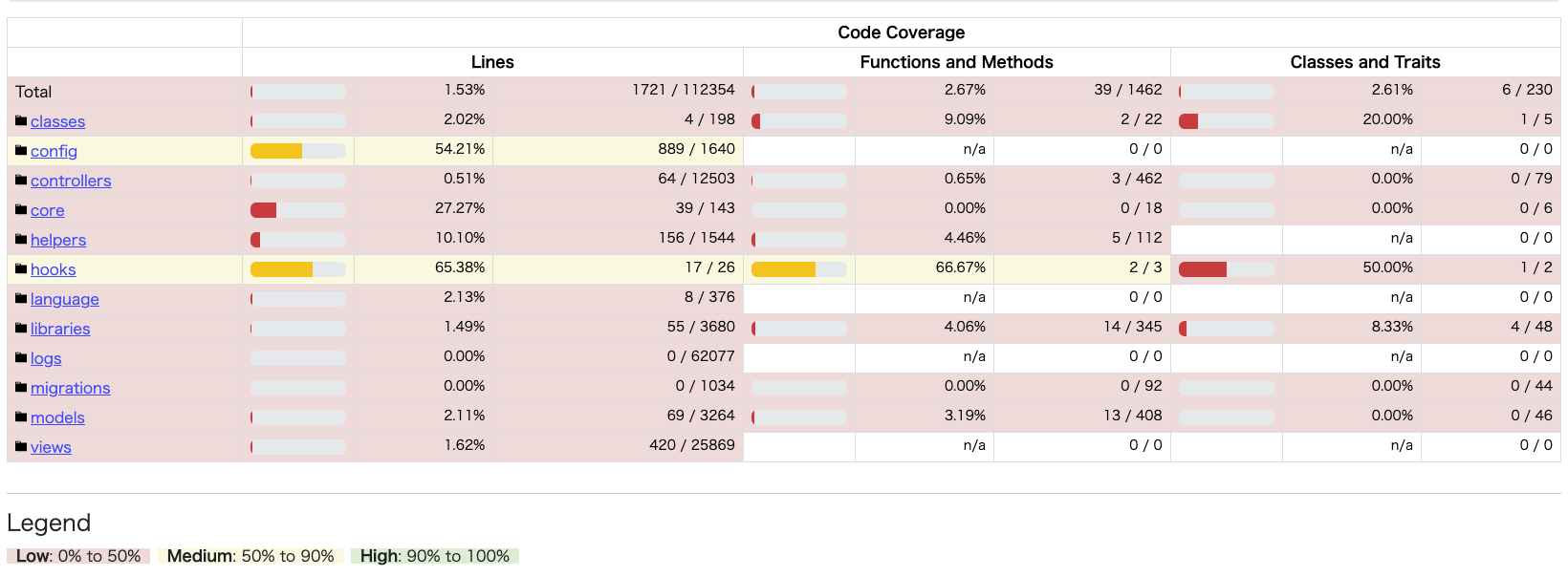Click the 54.21% config percentage

point(460,149)
